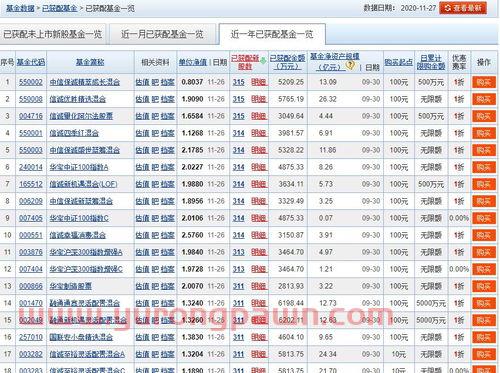500x373 pixels.
Task: Open the 已获配基金 breadcrumb link
Action: [60, 8]
